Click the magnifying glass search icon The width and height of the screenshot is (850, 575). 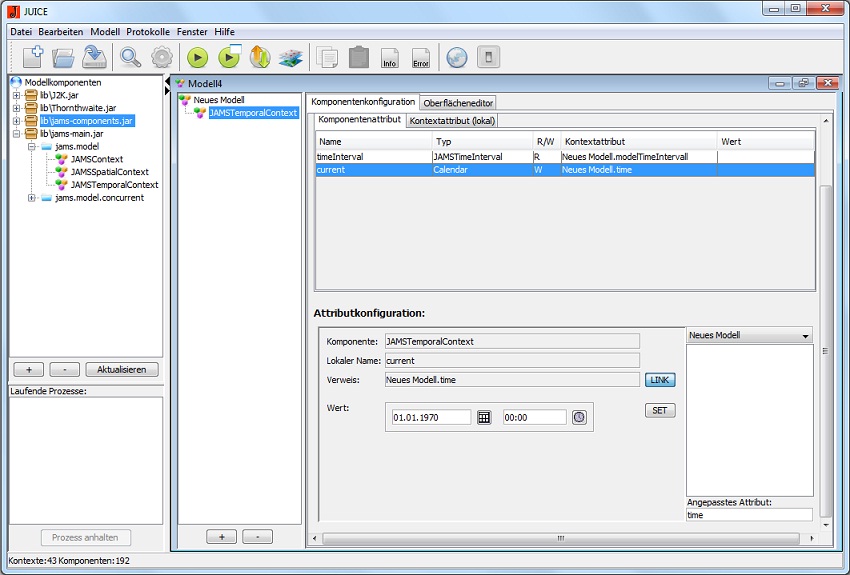131,57
